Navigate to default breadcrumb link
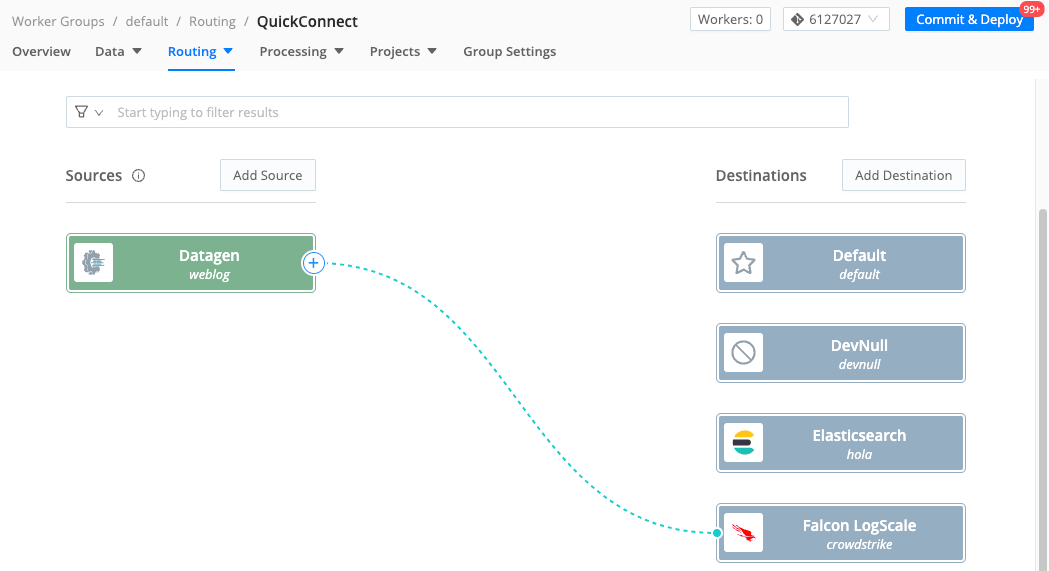1049x571 pixels. pos(147,21)
